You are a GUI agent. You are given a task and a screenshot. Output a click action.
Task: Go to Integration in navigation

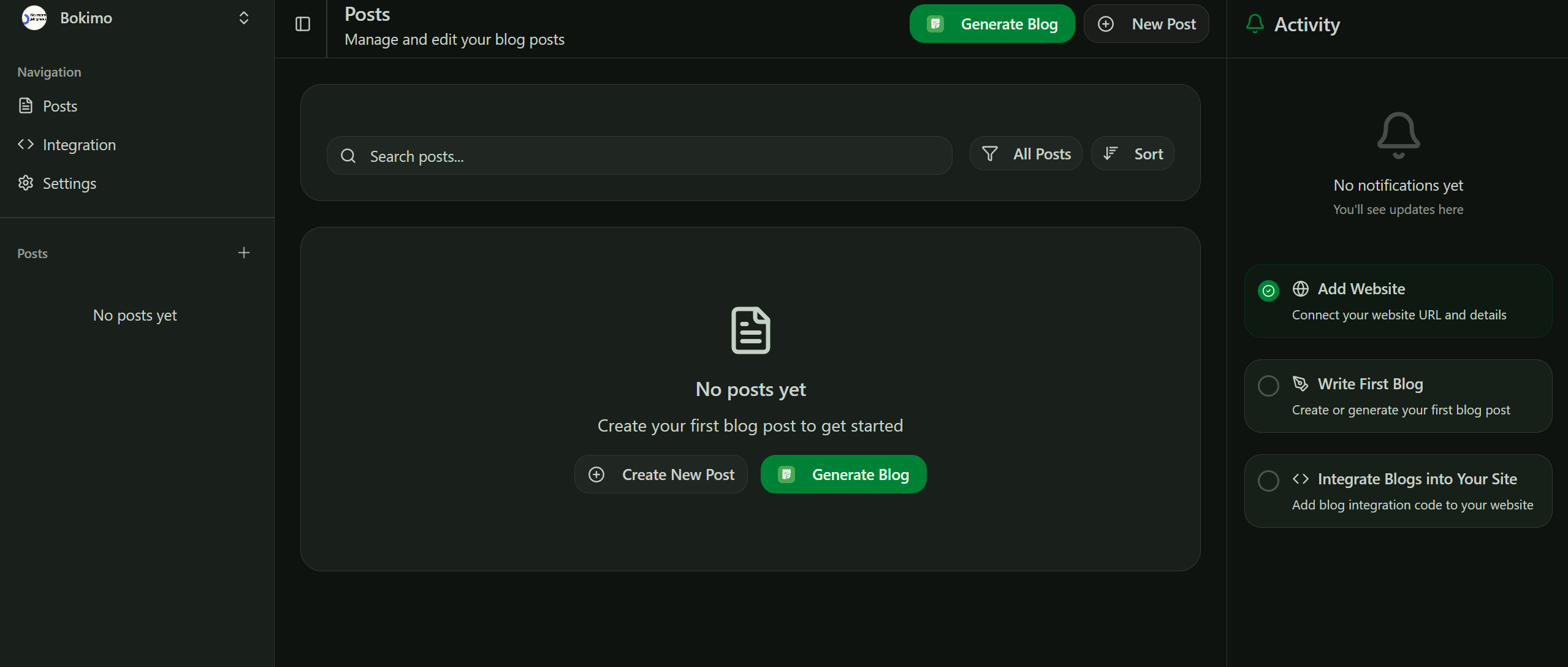point(79,145)
